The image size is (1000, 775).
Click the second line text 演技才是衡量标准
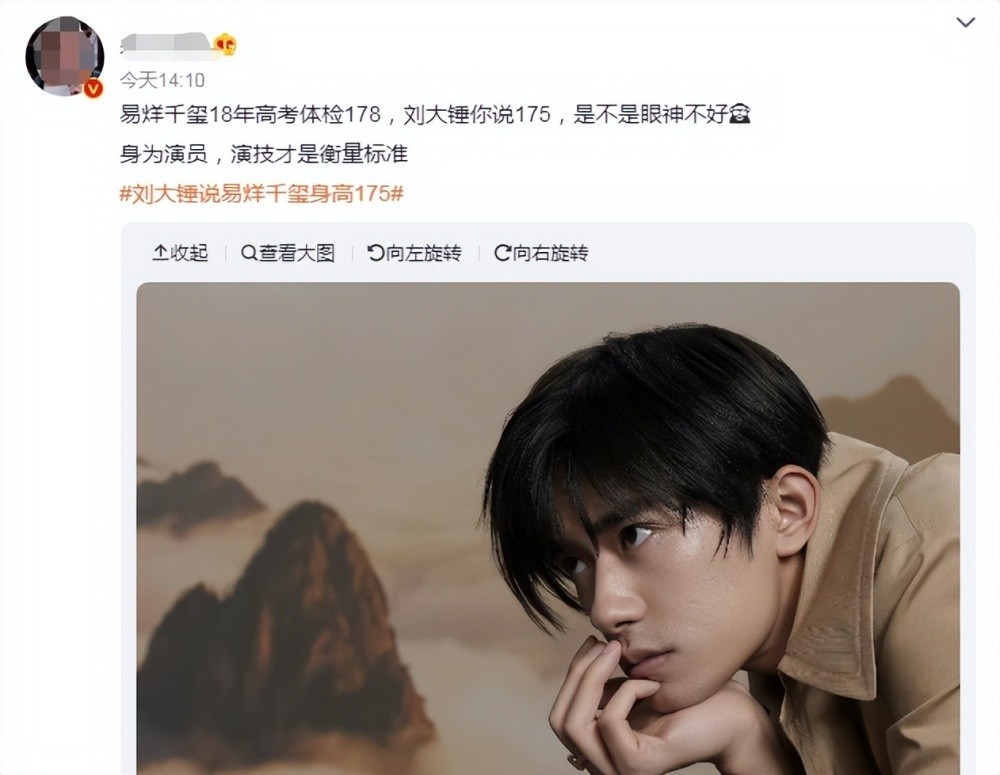[x=319, y=154]
